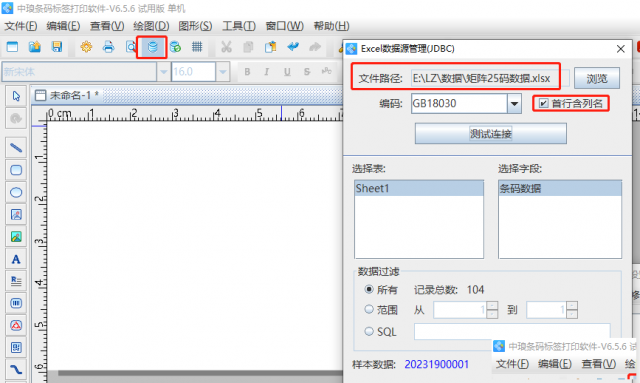Close the Excel数据源管理 dialog
Screen dimensions: 640x383
click(620, 49)
